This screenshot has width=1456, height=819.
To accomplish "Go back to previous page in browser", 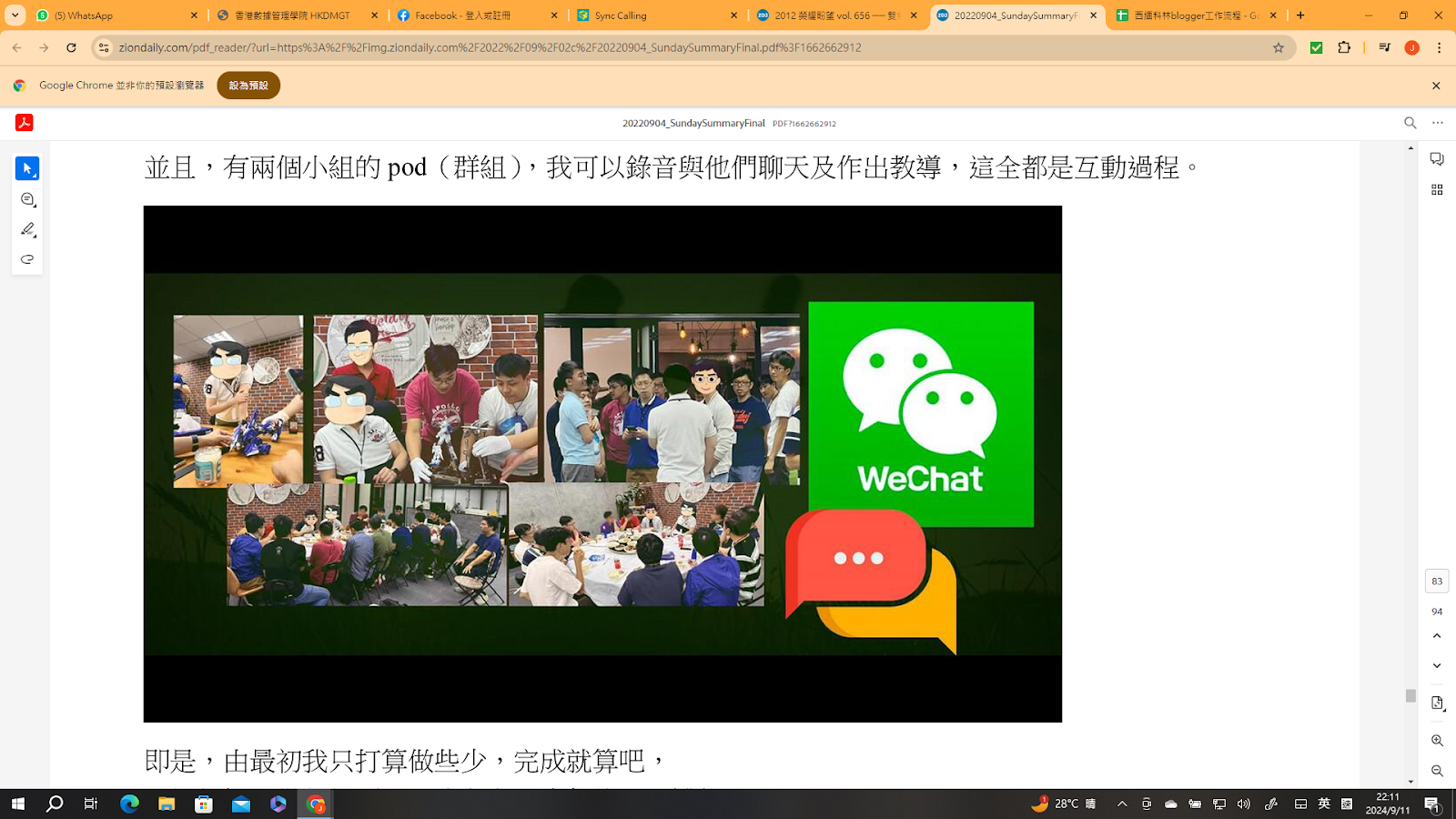I will 17,47.
